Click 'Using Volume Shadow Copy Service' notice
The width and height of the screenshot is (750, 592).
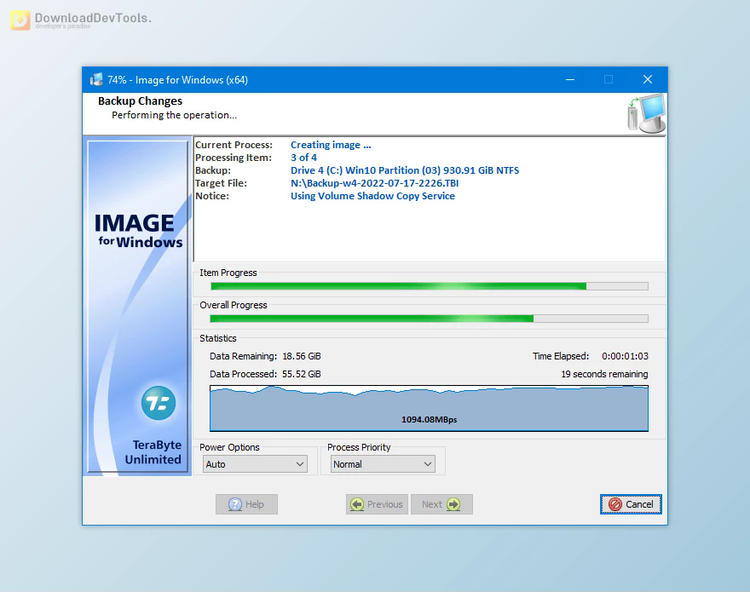pyautogui.click(x=373, y=196)
